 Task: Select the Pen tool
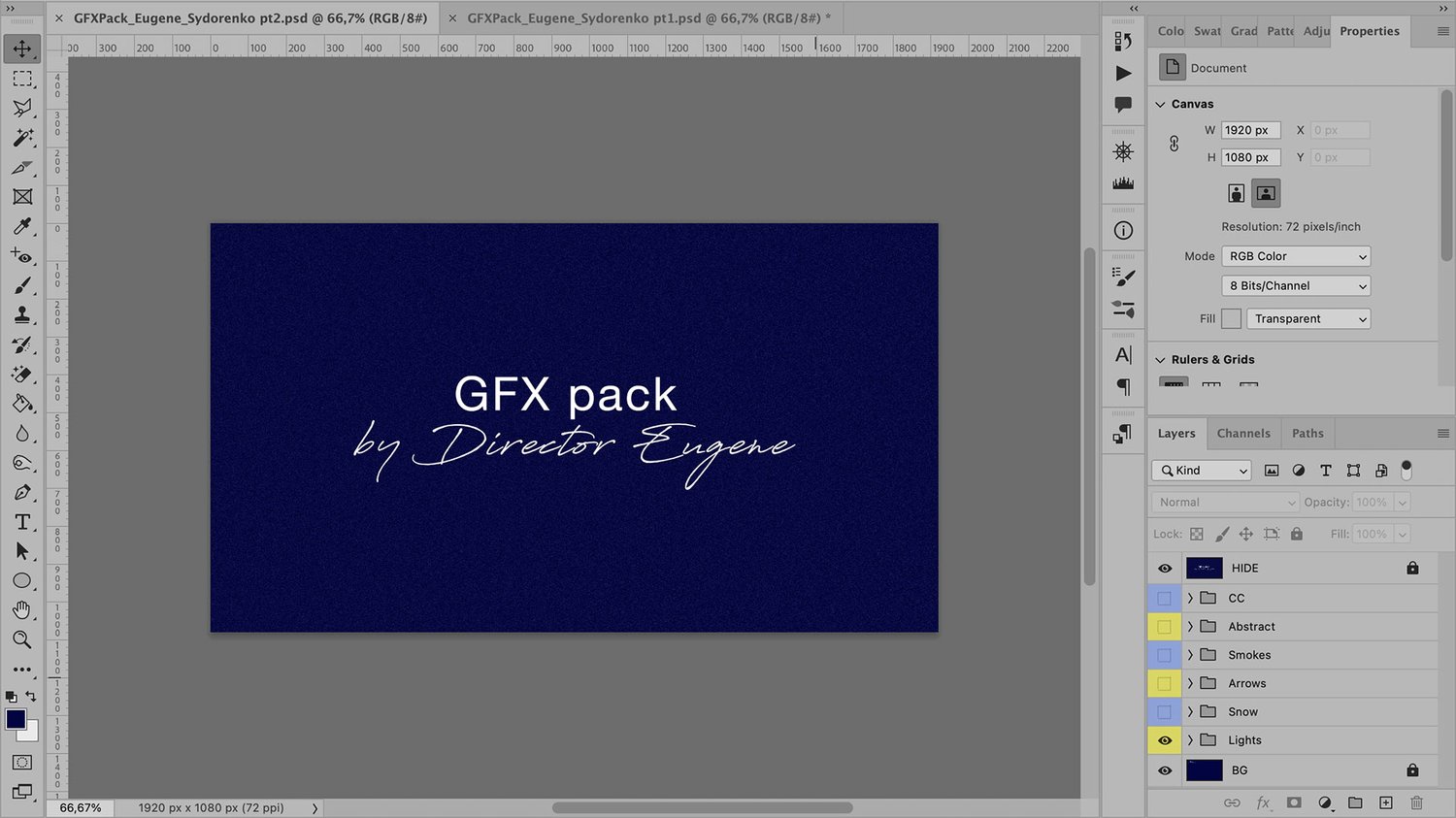(22, 492)
